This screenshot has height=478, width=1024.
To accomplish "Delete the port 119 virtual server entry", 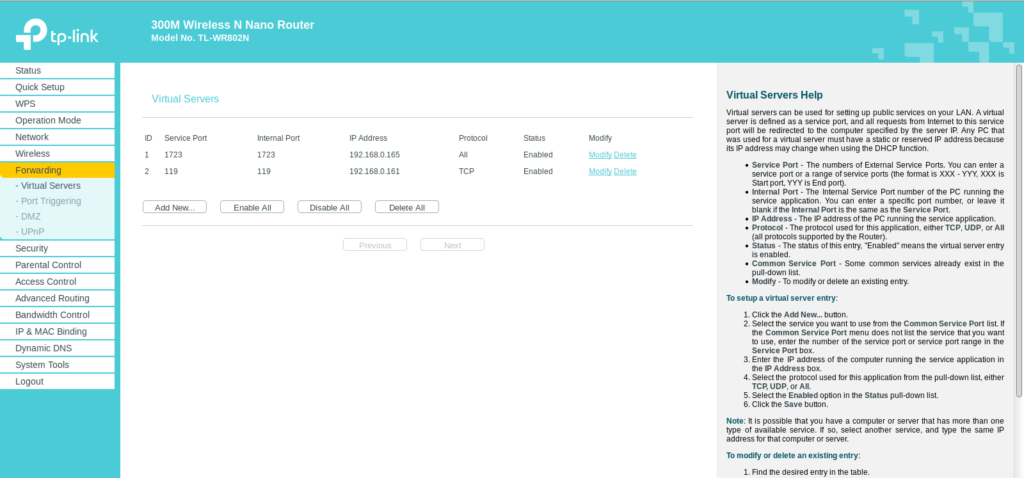I will (625, 171).
